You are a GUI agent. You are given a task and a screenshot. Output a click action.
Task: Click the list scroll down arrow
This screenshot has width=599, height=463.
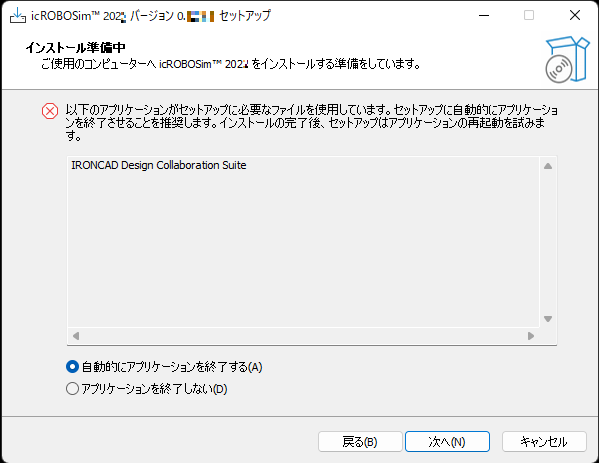pyautogui.click(x=548, y=319)
